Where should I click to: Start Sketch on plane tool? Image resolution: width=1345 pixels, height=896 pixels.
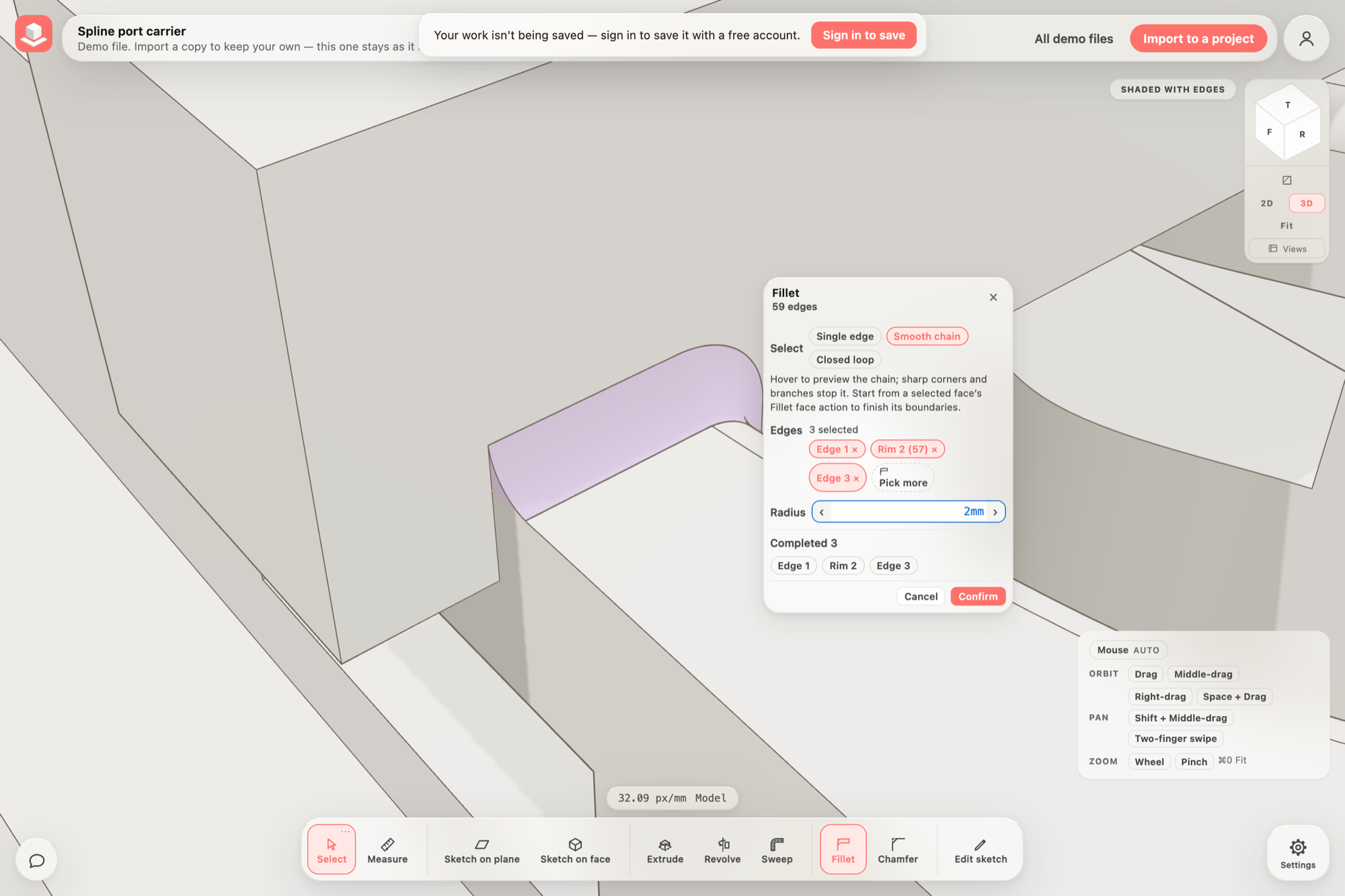pos(482,849)
